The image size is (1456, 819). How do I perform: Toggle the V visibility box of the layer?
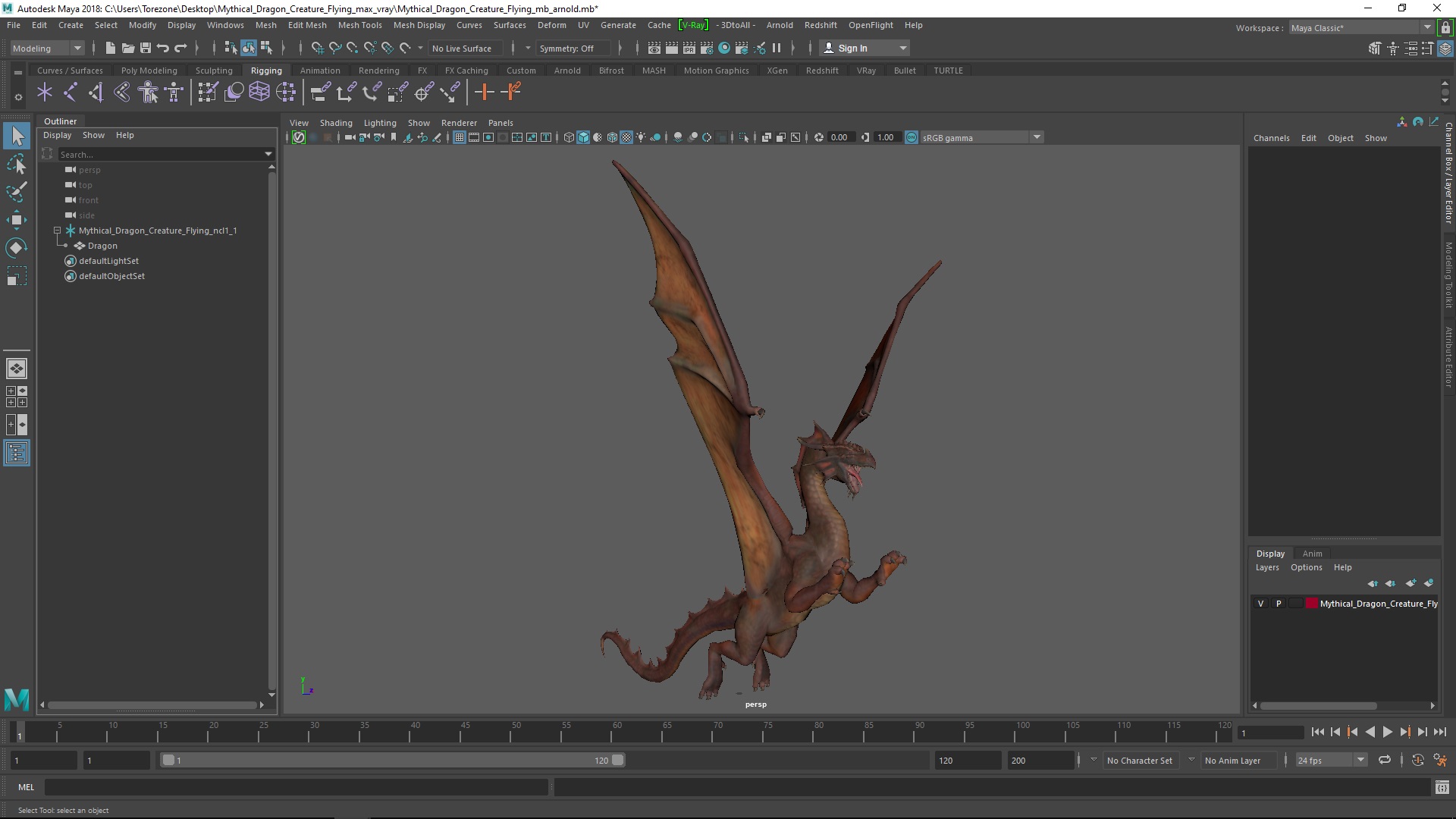coord(1261,604)
